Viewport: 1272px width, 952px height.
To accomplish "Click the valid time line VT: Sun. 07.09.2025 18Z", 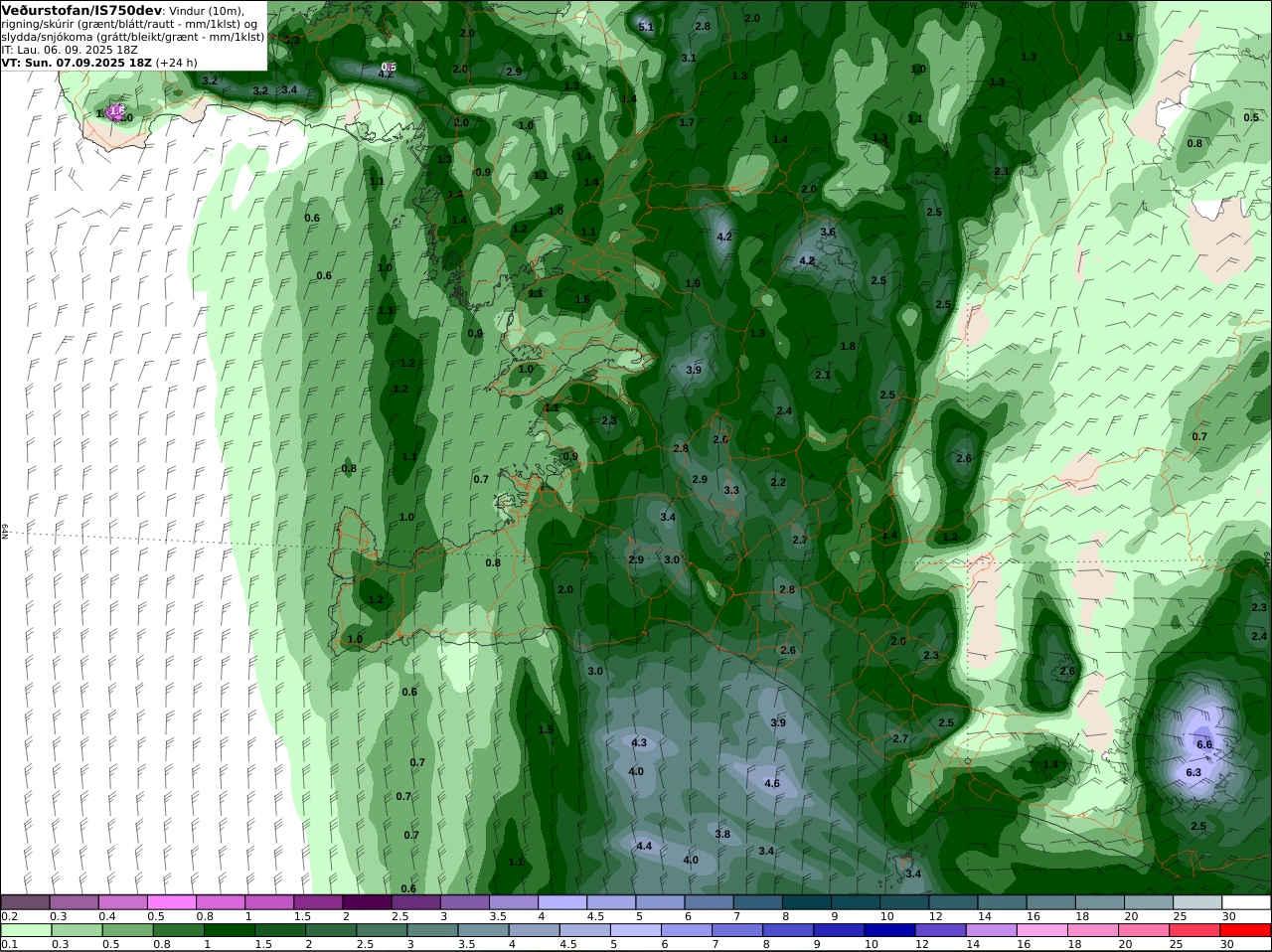I will click(x=76, y=62).
